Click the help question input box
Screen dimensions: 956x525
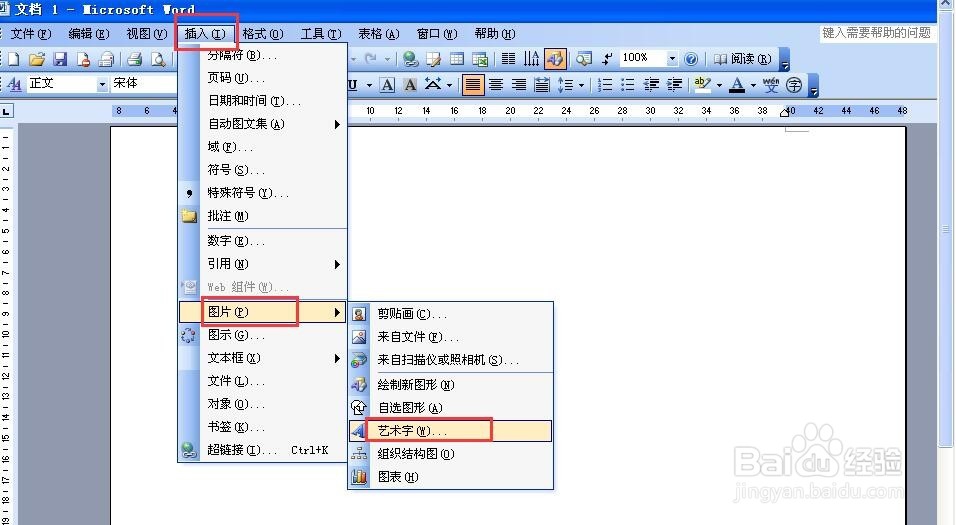(x=876, y=33)
